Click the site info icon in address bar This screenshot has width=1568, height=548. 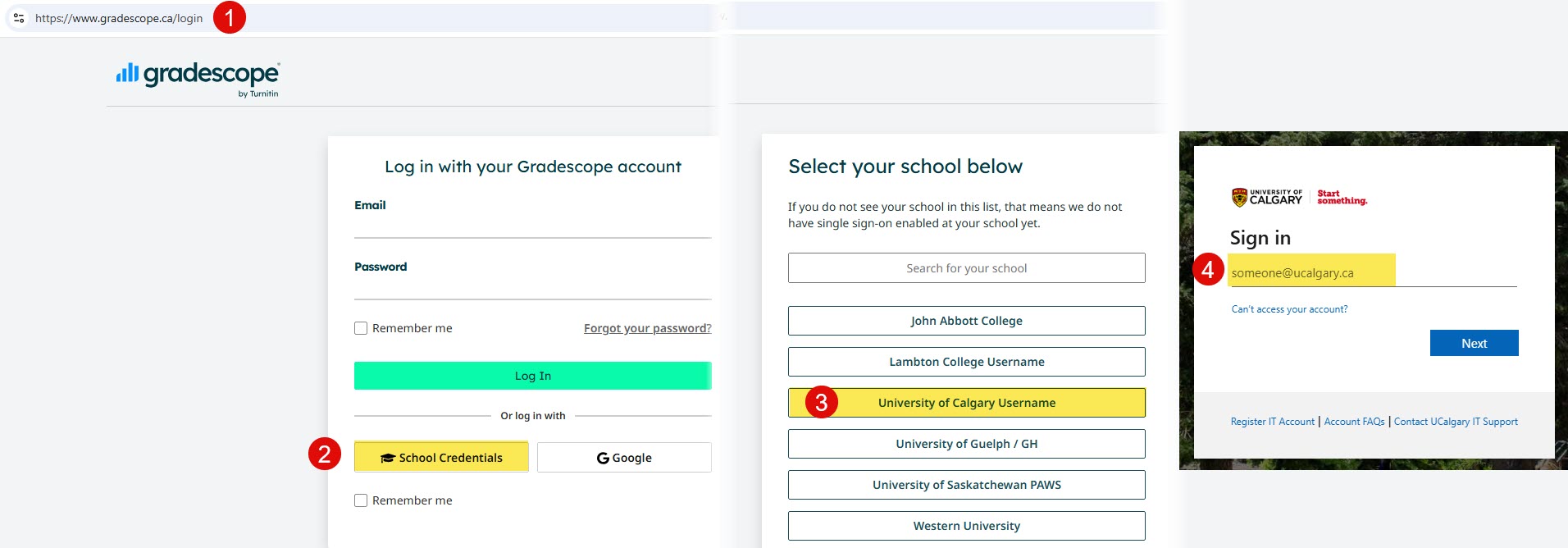coord(19,18)
